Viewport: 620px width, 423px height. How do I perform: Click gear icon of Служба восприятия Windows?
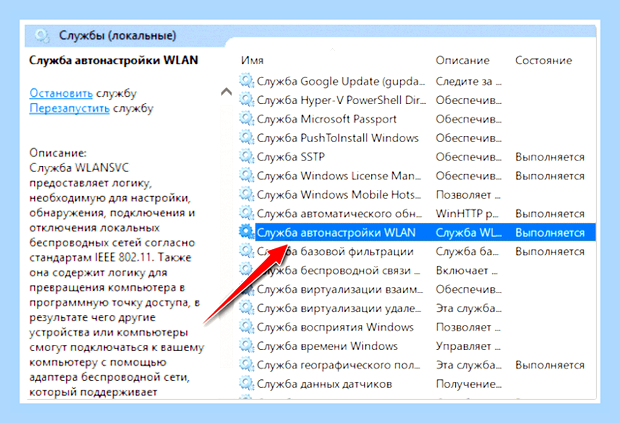[246, 327]
